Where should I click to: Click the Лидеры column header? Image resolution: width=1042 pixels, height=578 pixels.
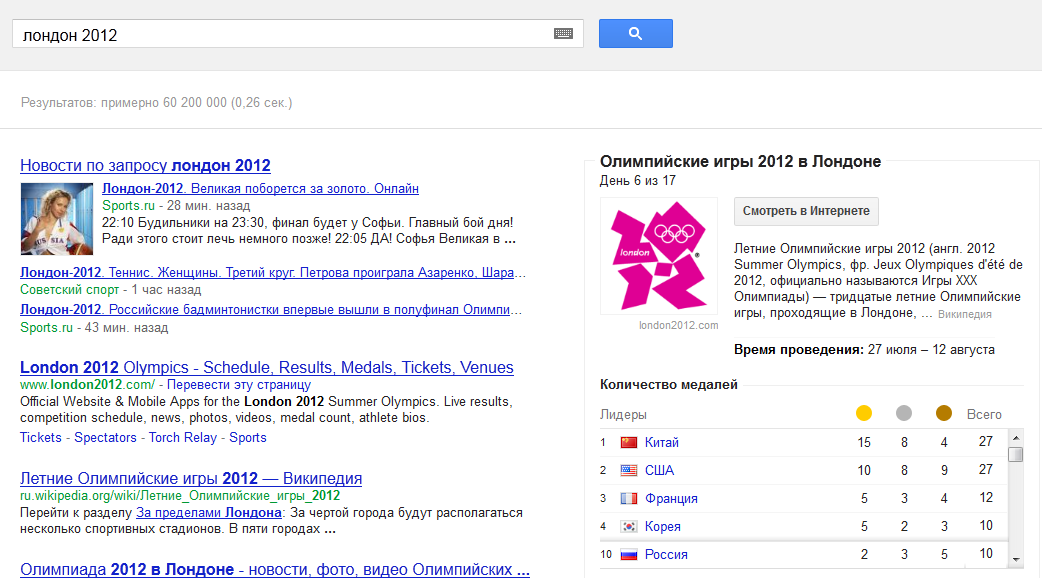(623, 415)
